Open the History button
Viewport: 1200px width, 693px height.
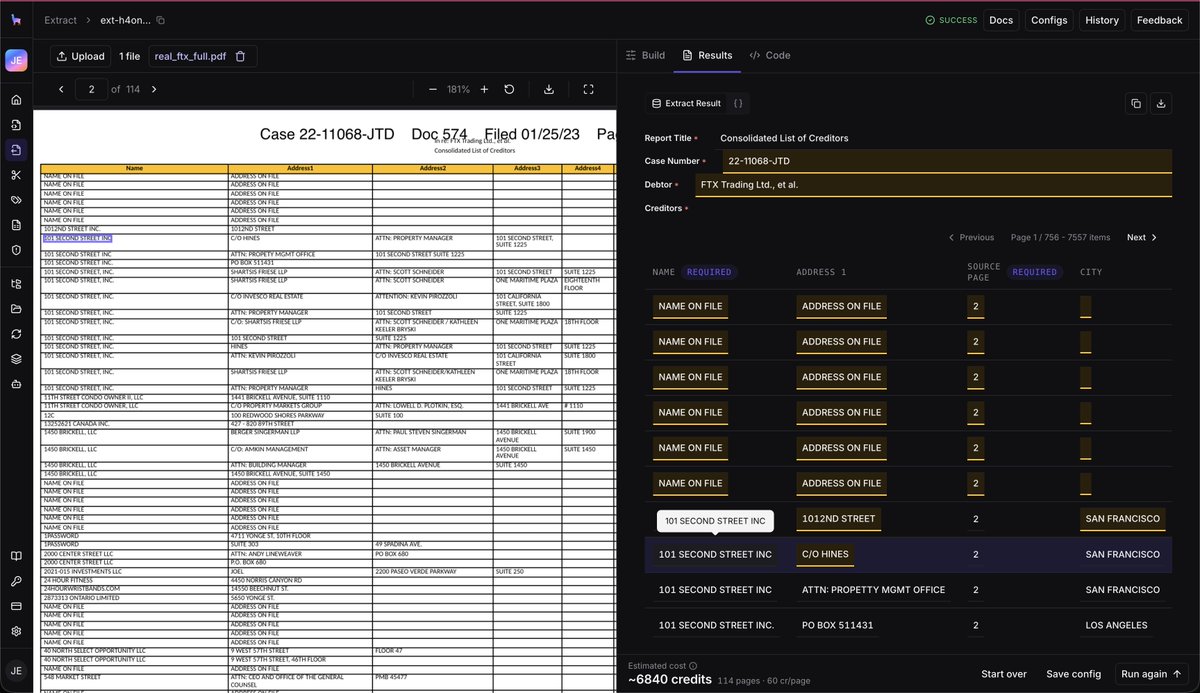tap(1102, 20)
